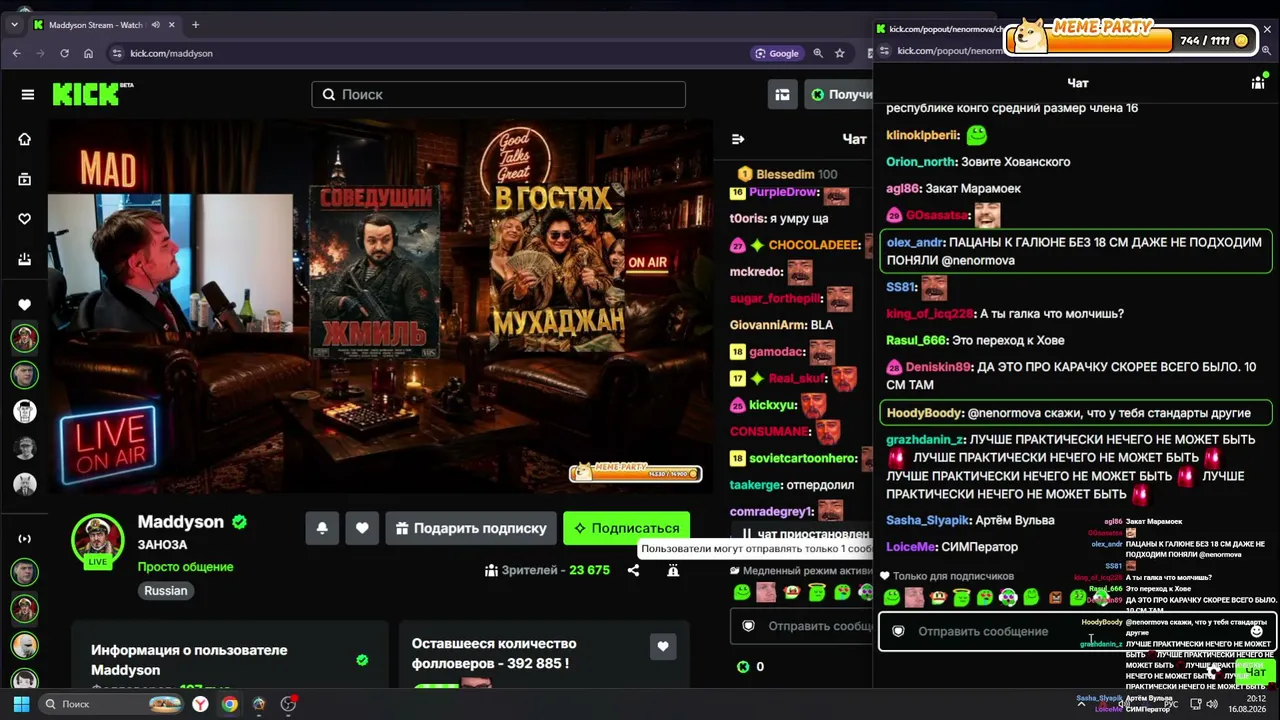This screenshot has height=720, width=1280.
Task: Open OBS Studio from taskbar
Action: tap(288, 704)
